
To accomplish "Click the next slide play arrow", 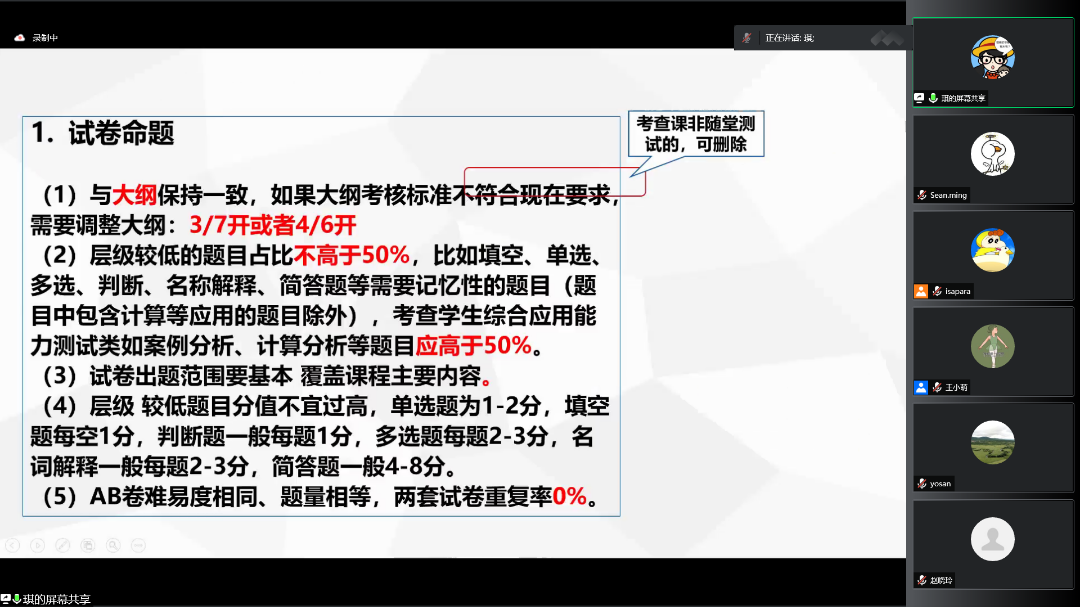I will [38, 545].
